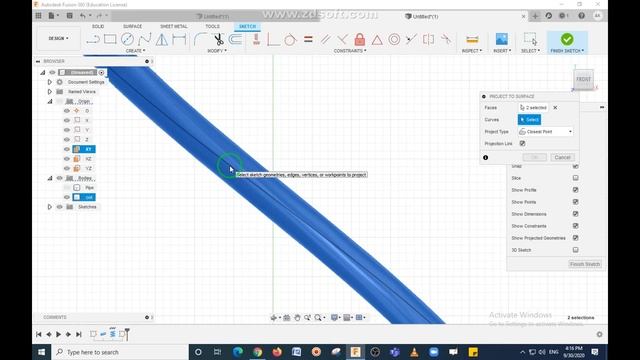The width and height of the screenshot is (640, 360).
Task: Apply the Parallel constraint
Action: [325, 39]
